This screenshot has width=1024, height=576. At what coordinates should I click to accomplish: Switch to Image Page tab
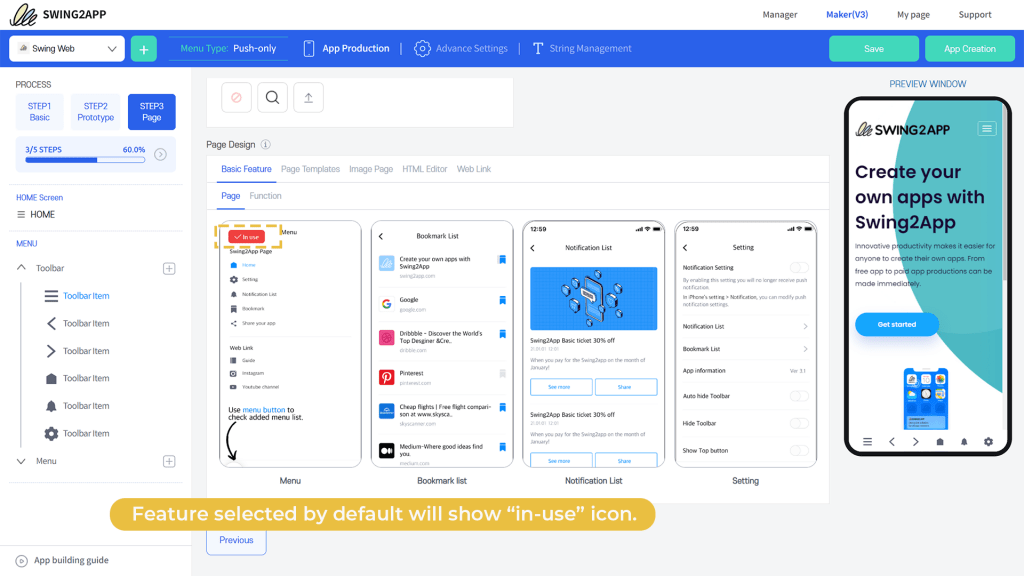[371, 169]
